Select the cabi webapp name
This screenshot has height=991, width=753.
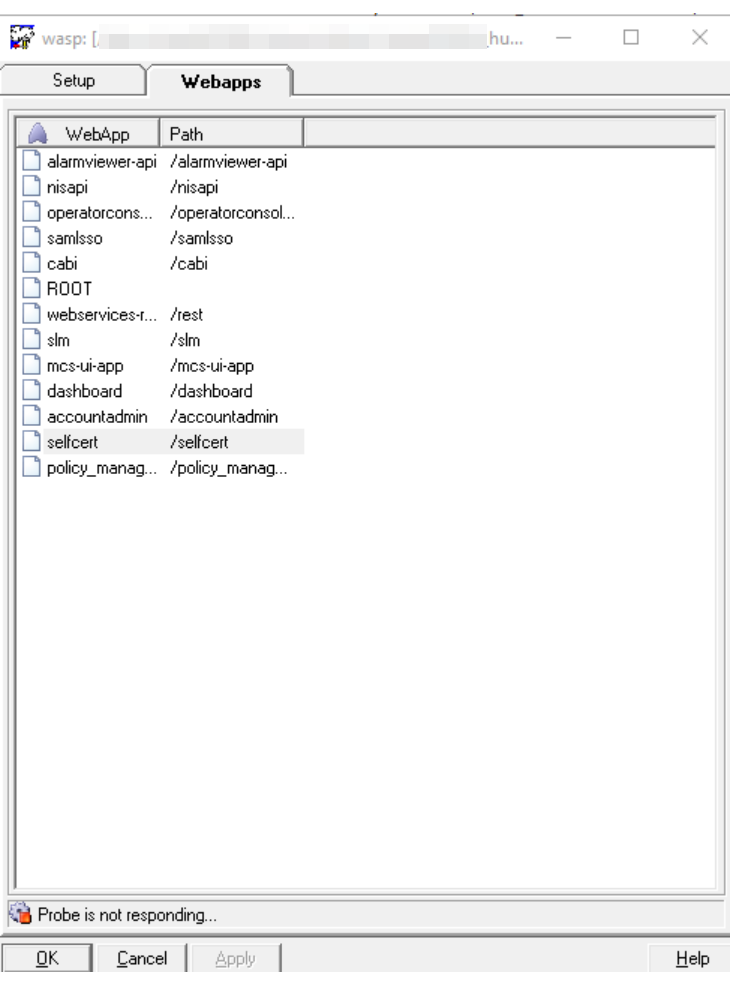(x=62, y=264)
